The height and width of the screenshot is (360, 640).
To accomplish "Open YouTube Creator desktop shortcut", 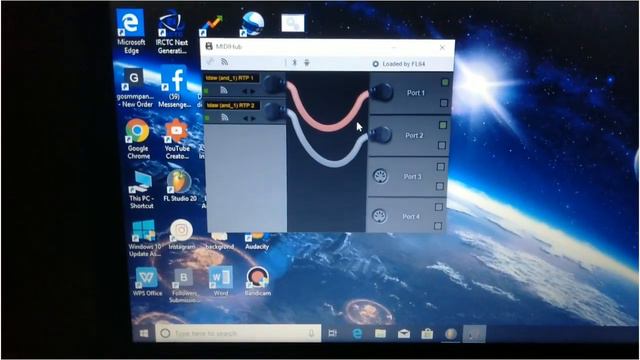I will click(x=176, y=139).
